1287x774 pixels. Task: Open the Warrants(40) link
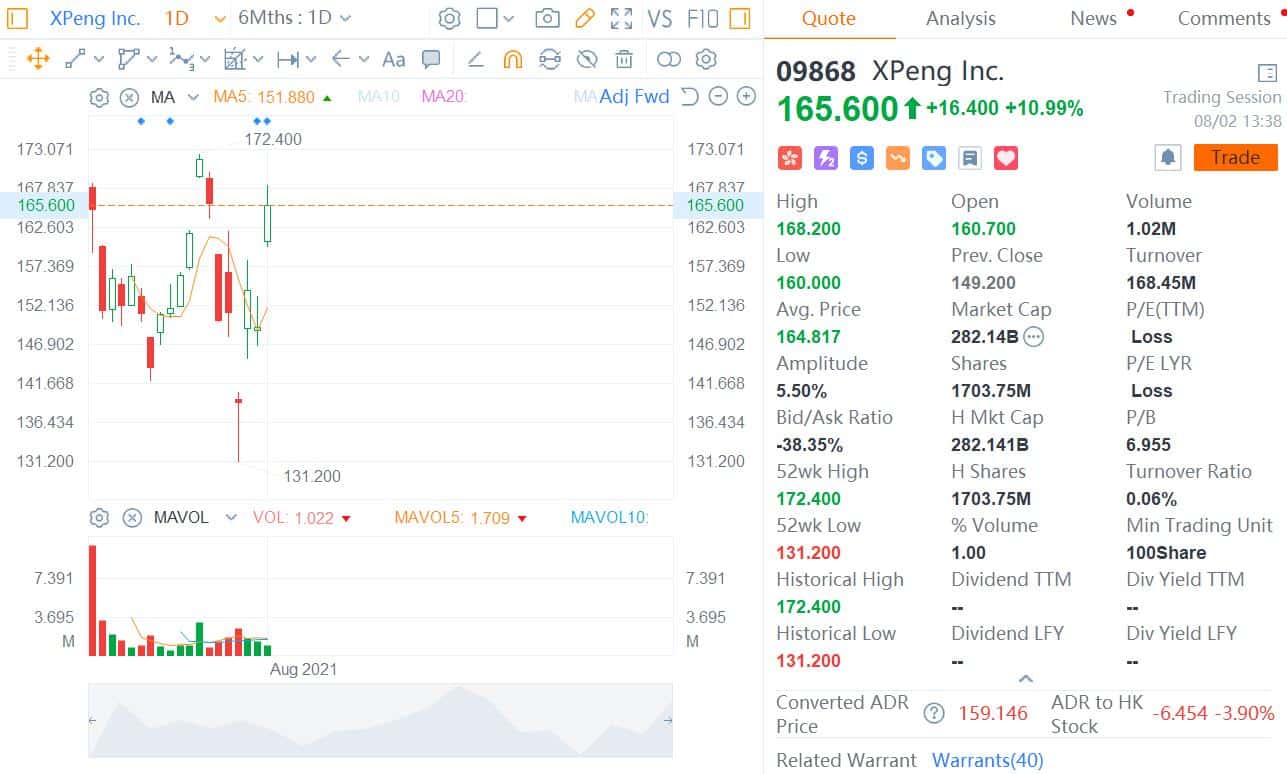(x=988, y=760)
